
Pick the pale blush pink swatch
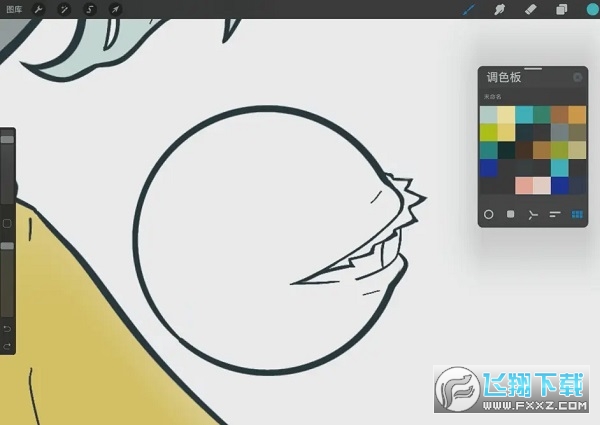click(x=542, y=186)
